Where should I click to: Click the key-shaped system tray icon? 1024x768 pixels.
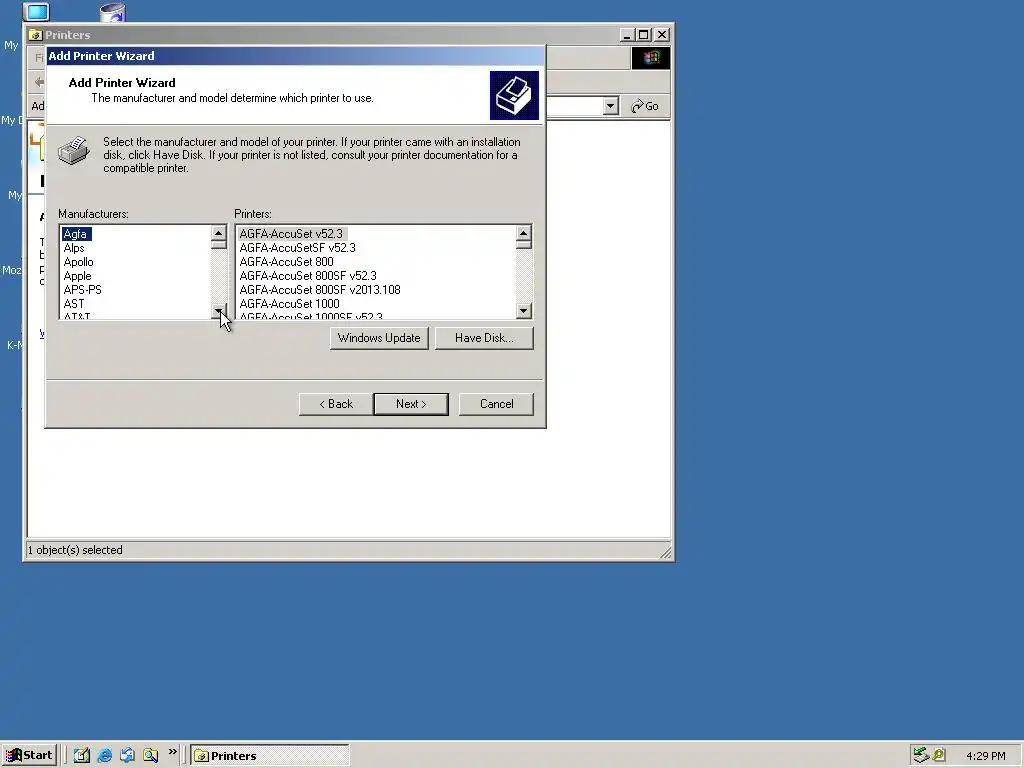click(x=939, y=755)
